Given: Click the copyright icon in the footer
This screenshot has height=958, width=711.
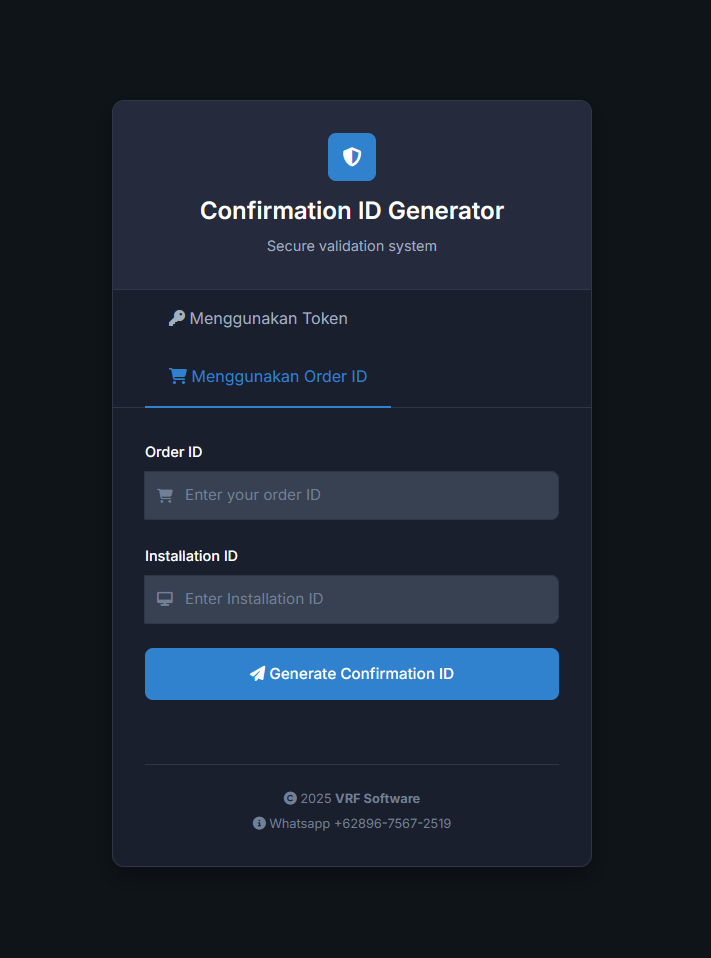Looking at the screenshot, I should [x=290, y=799].
